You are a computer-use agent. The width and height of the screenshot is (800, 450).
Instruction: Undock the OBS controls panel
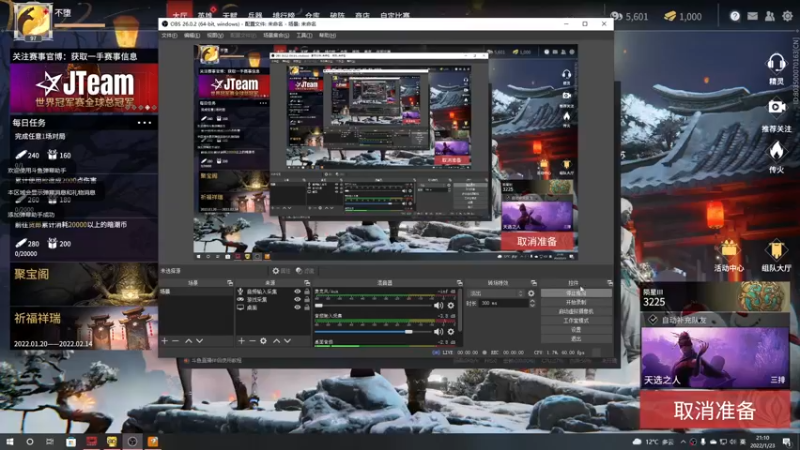pyautogui.click(x=610, y=283)
